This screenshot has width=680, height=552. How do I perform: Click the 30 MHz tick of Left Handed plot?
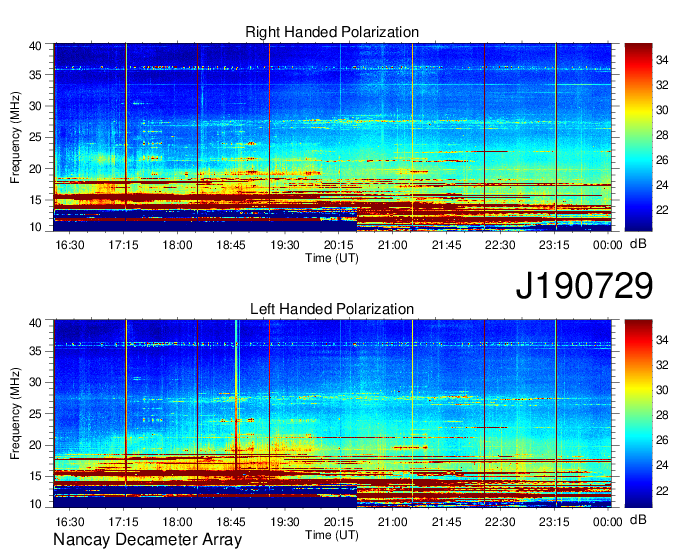coord(36,382)
